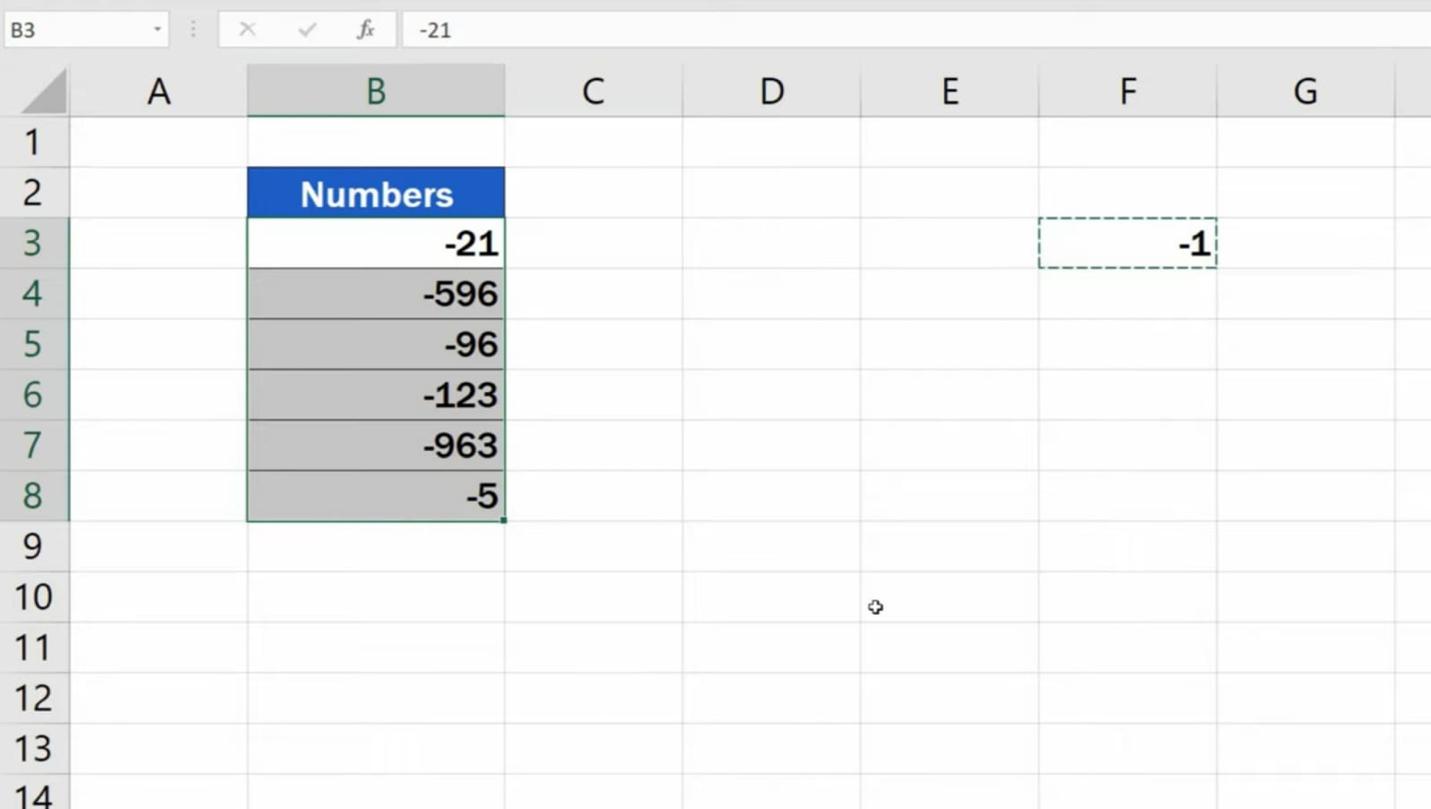Select column B header
Screen dimensions: 1431x809
click(x=375, y=91)
